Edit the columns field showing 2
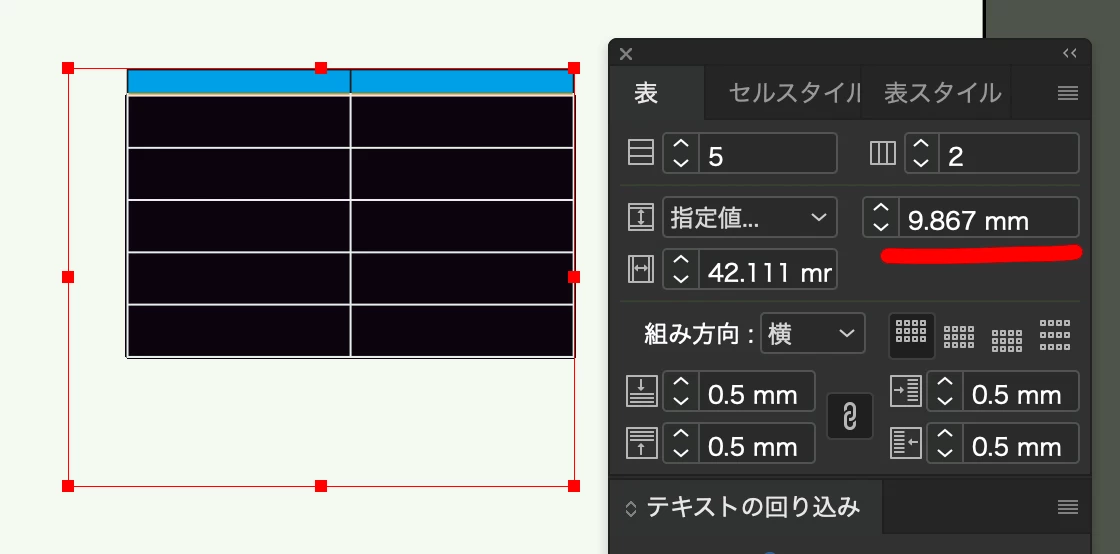 pos(1009,153)
